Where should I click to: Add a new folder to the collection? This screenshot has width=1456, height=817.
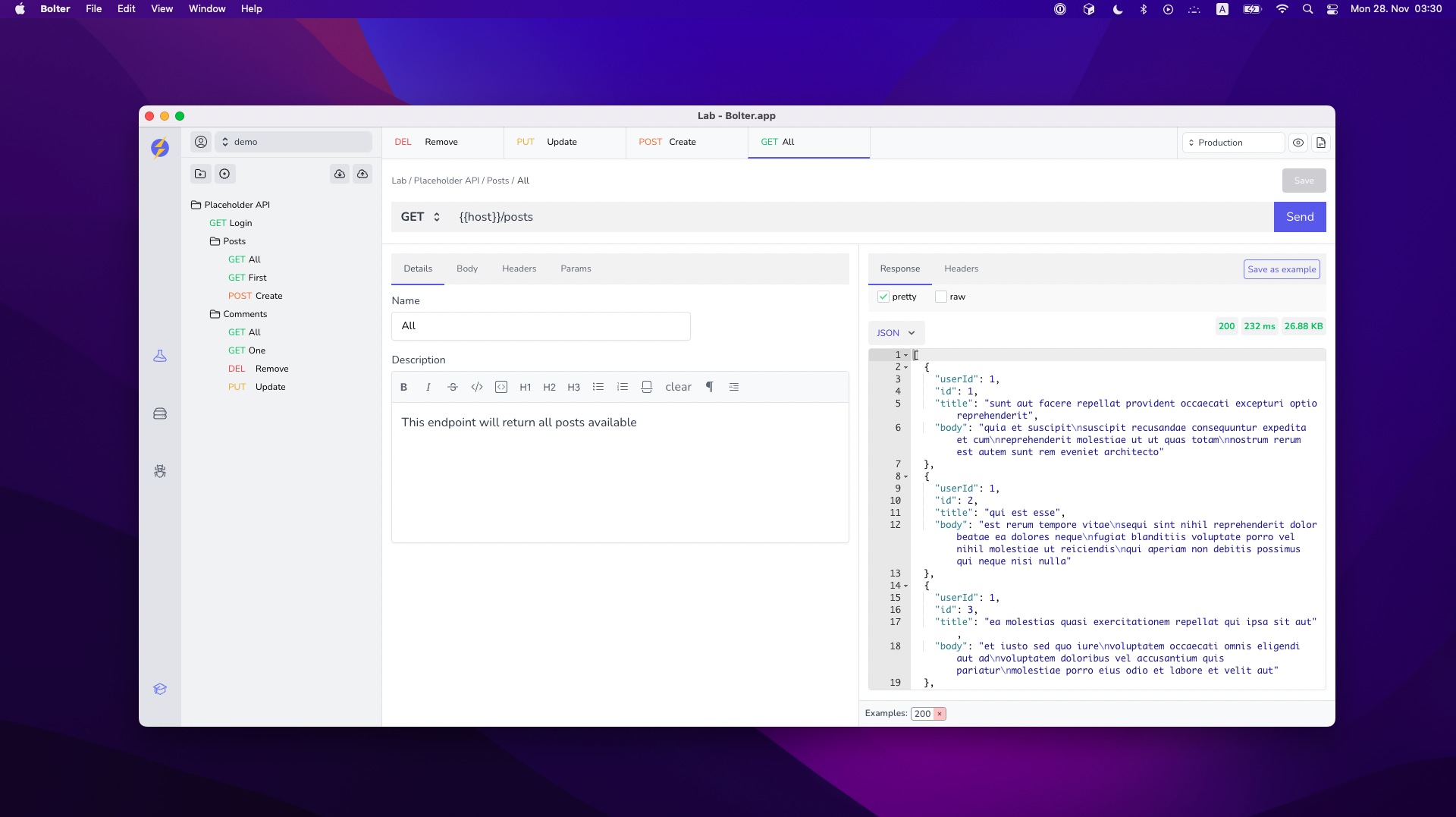pos(200,174)
